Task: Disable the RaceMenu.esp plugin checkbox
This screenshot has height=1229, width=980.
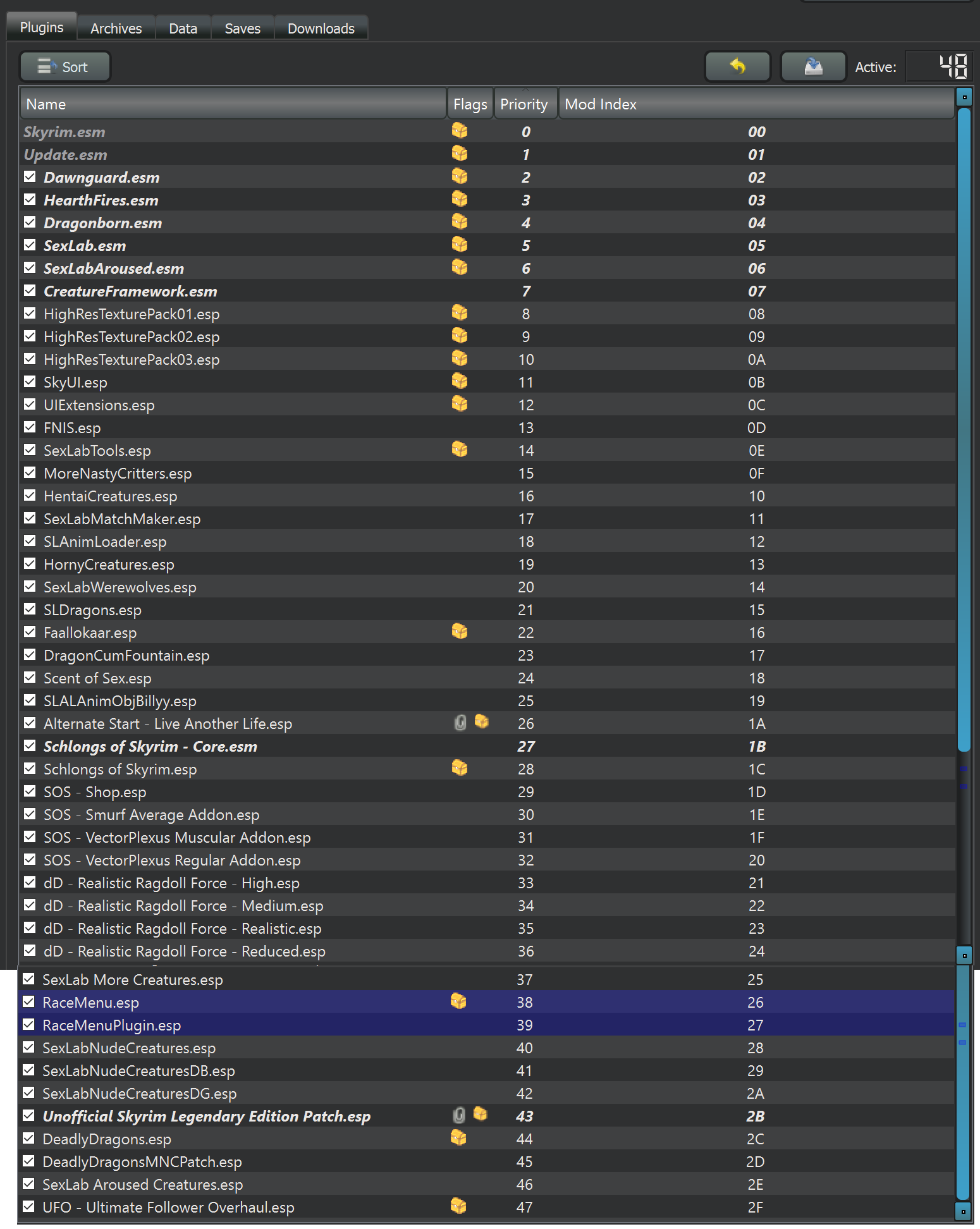Action: [28, 1002]
